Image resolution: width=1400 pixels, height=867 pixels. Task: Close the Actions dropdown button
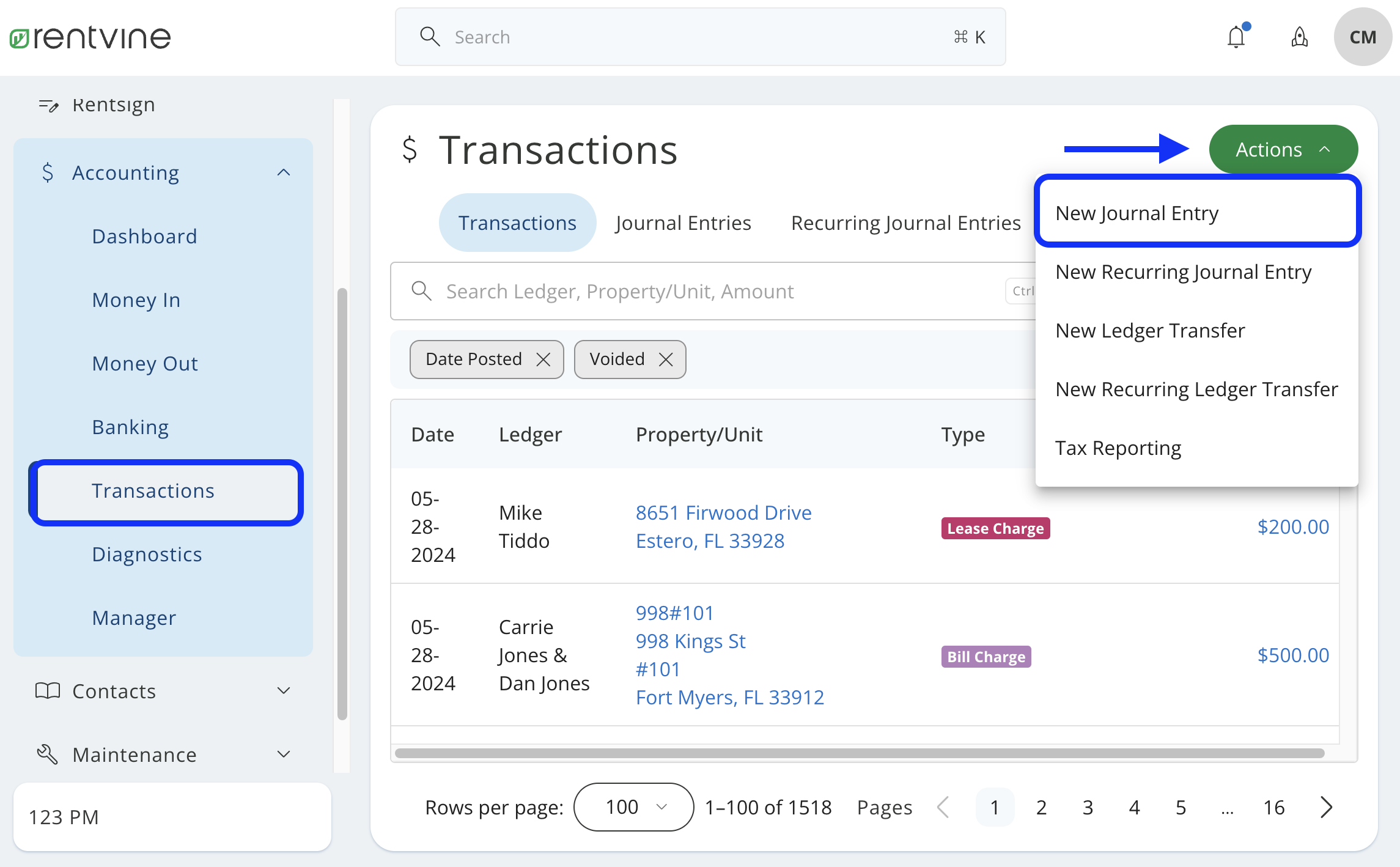[x=1283, y=150]
